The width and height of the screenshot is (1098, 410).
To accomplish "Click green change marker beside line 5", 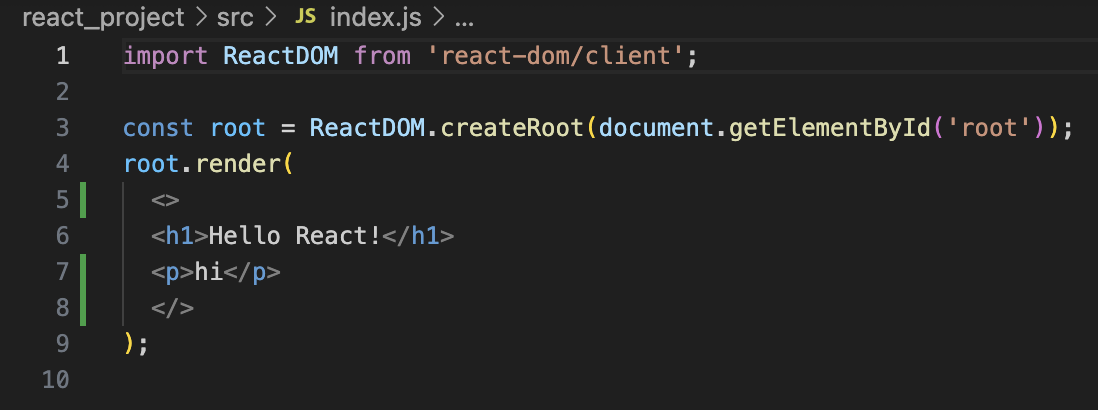I will pos(83,200).
